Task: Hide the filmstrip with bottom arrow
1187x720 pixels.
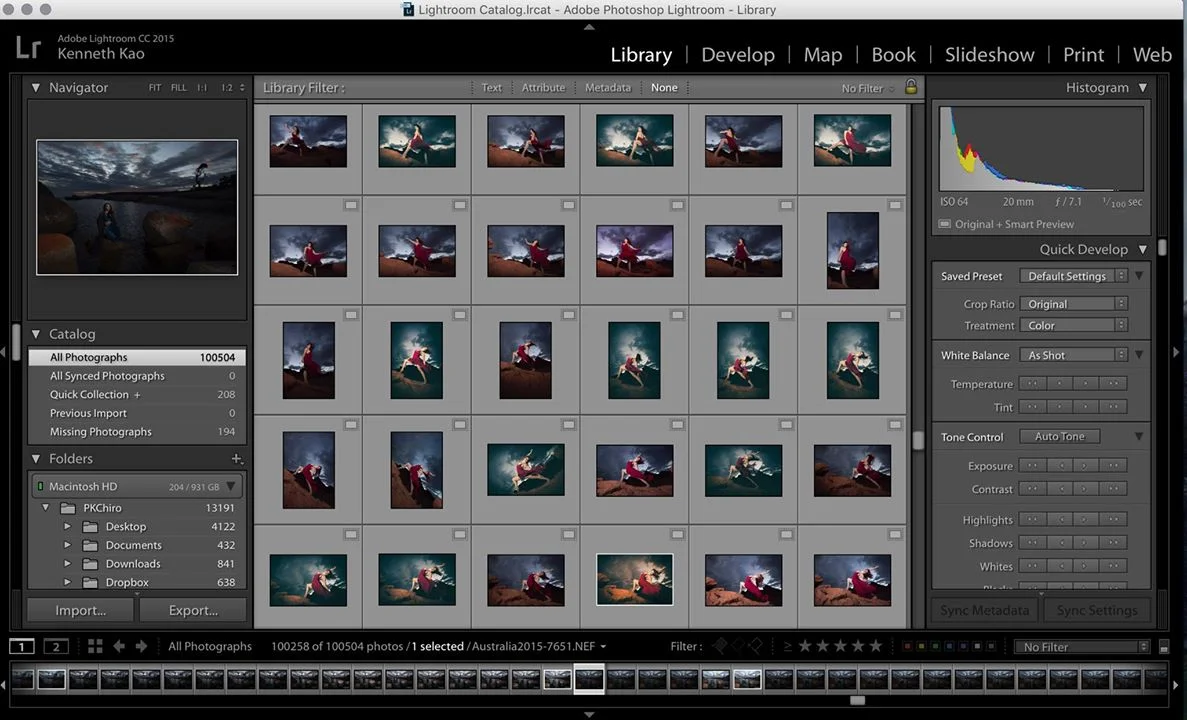Action: [x=589, y=714]
